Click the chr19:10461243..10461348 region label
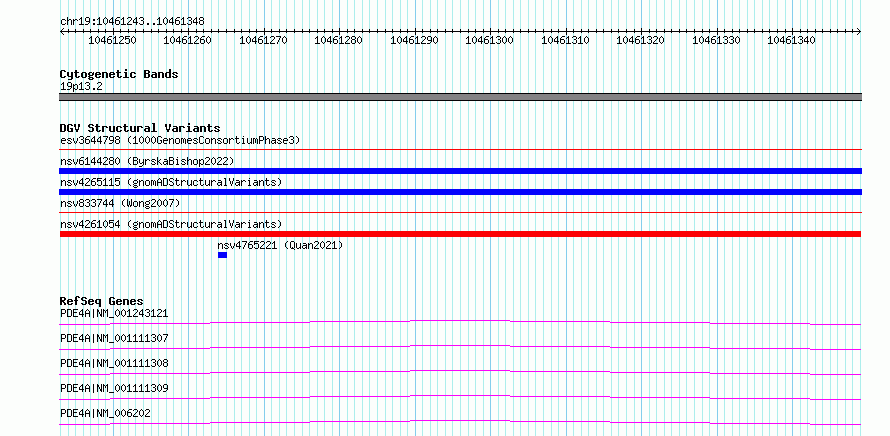Image resolution: width=890 pixels, height=436 pixels. click(132, 22)
